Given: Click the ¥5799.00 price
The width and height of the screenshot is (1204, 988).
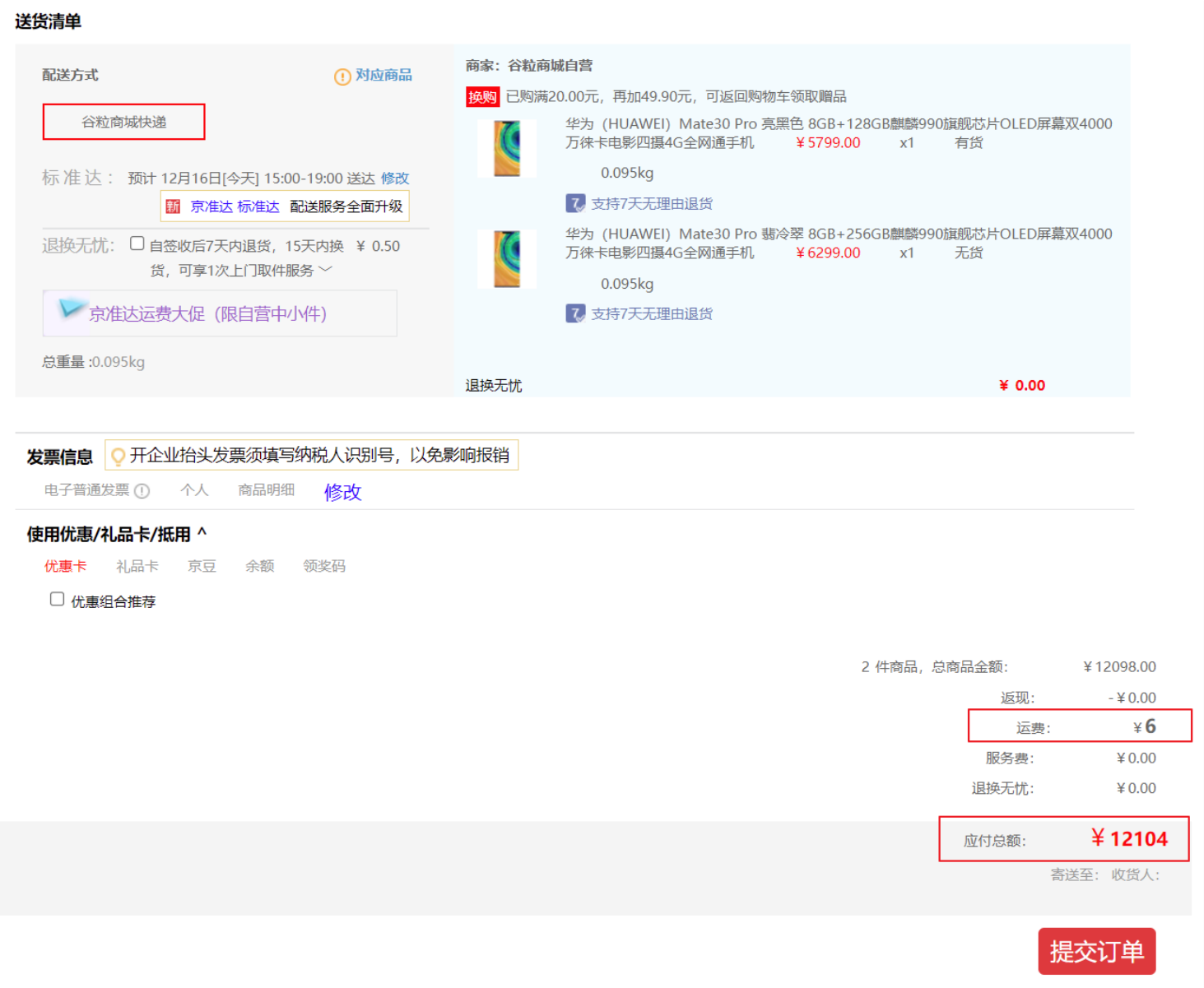Looking at the screenshot, I should [828, 142].
